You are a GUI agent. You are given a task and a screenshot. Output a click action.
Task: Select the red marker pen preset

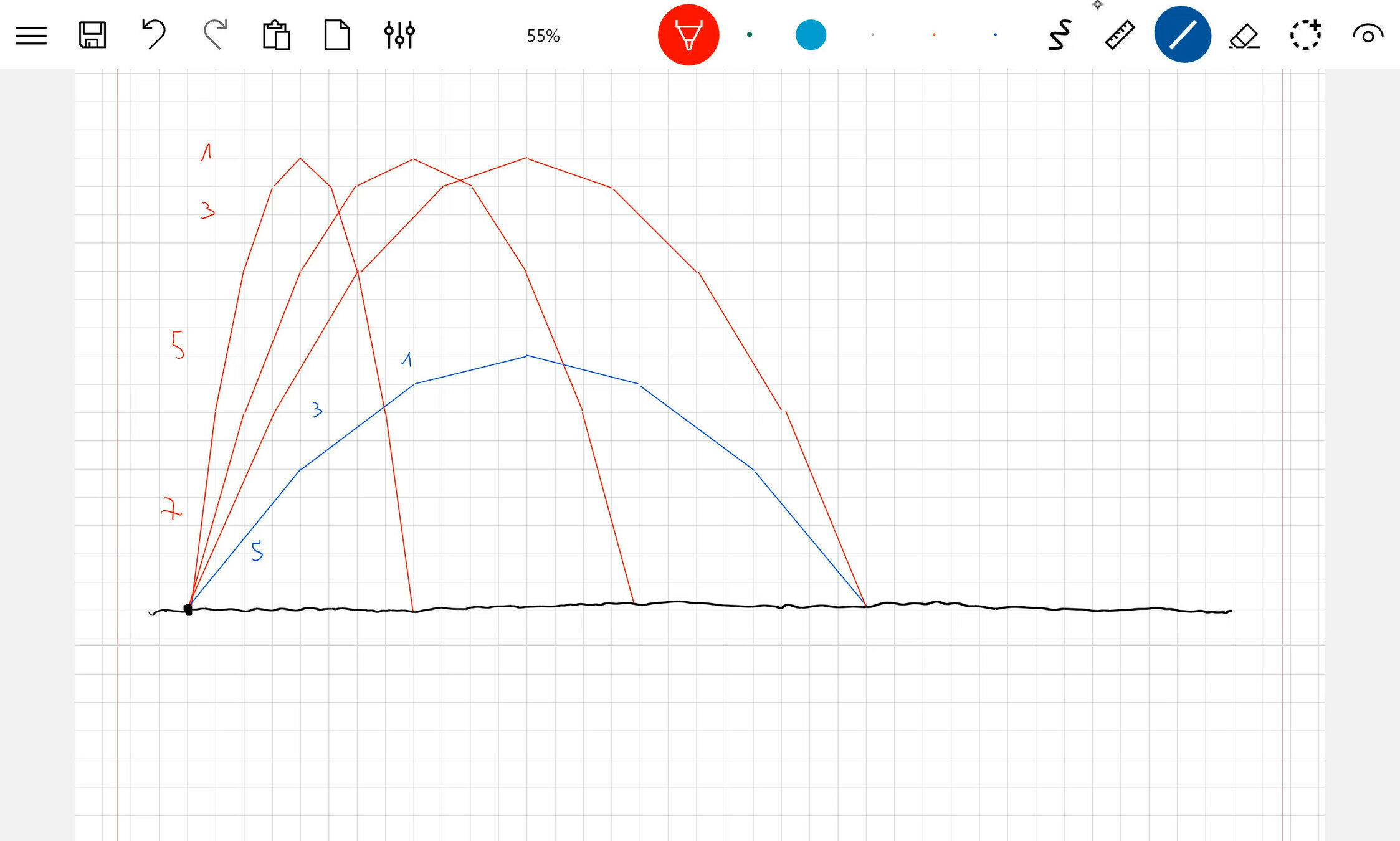[x=688, y=35]
